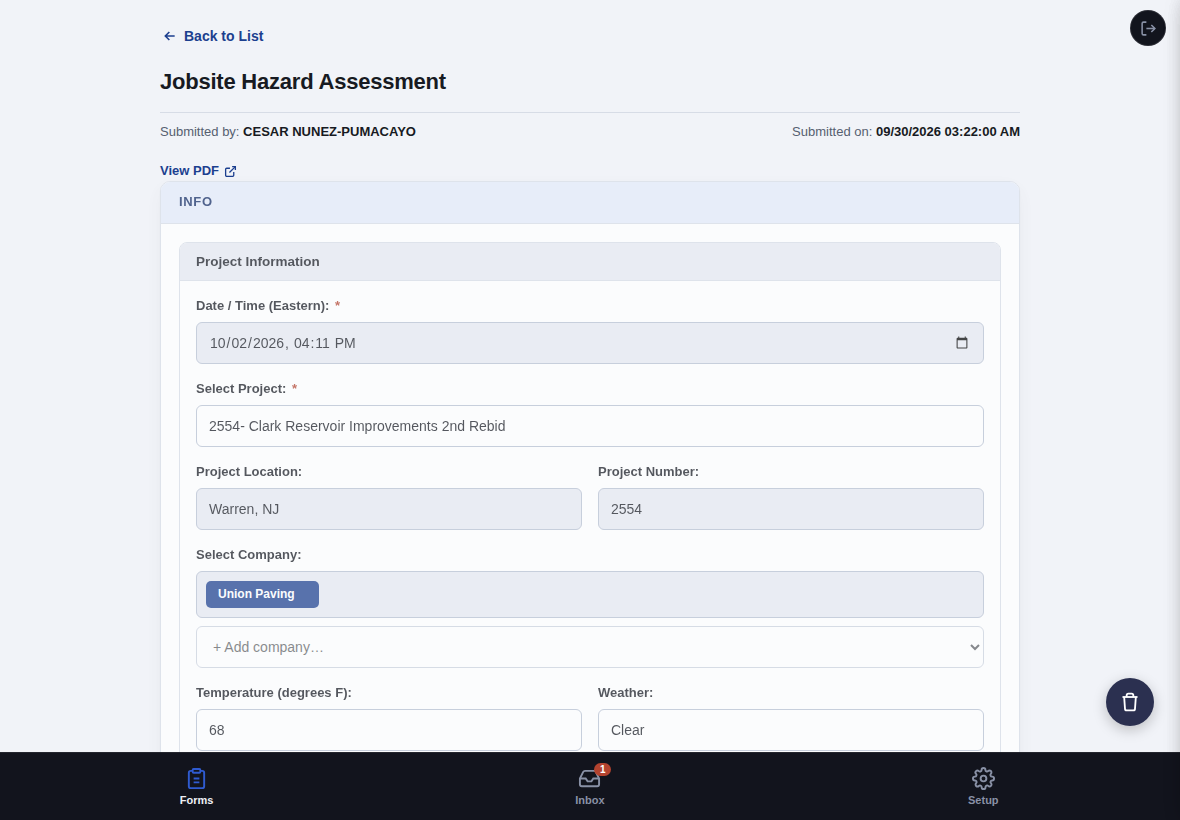Click the INFO section header
This screenshot has width=1180, height=820.
click(590, 202)
